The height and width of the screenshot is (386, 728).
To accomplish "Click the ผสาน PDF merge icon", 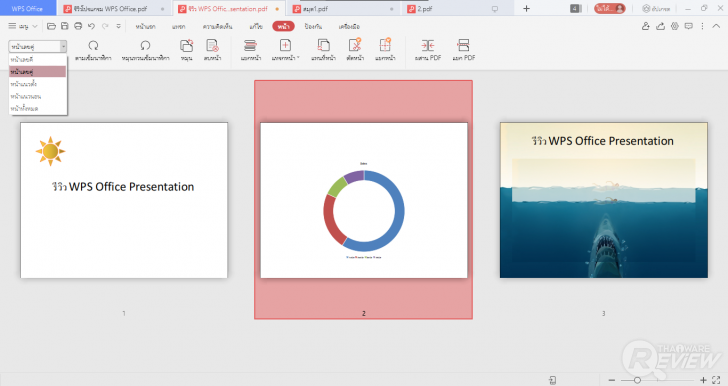I will point(428,45).
